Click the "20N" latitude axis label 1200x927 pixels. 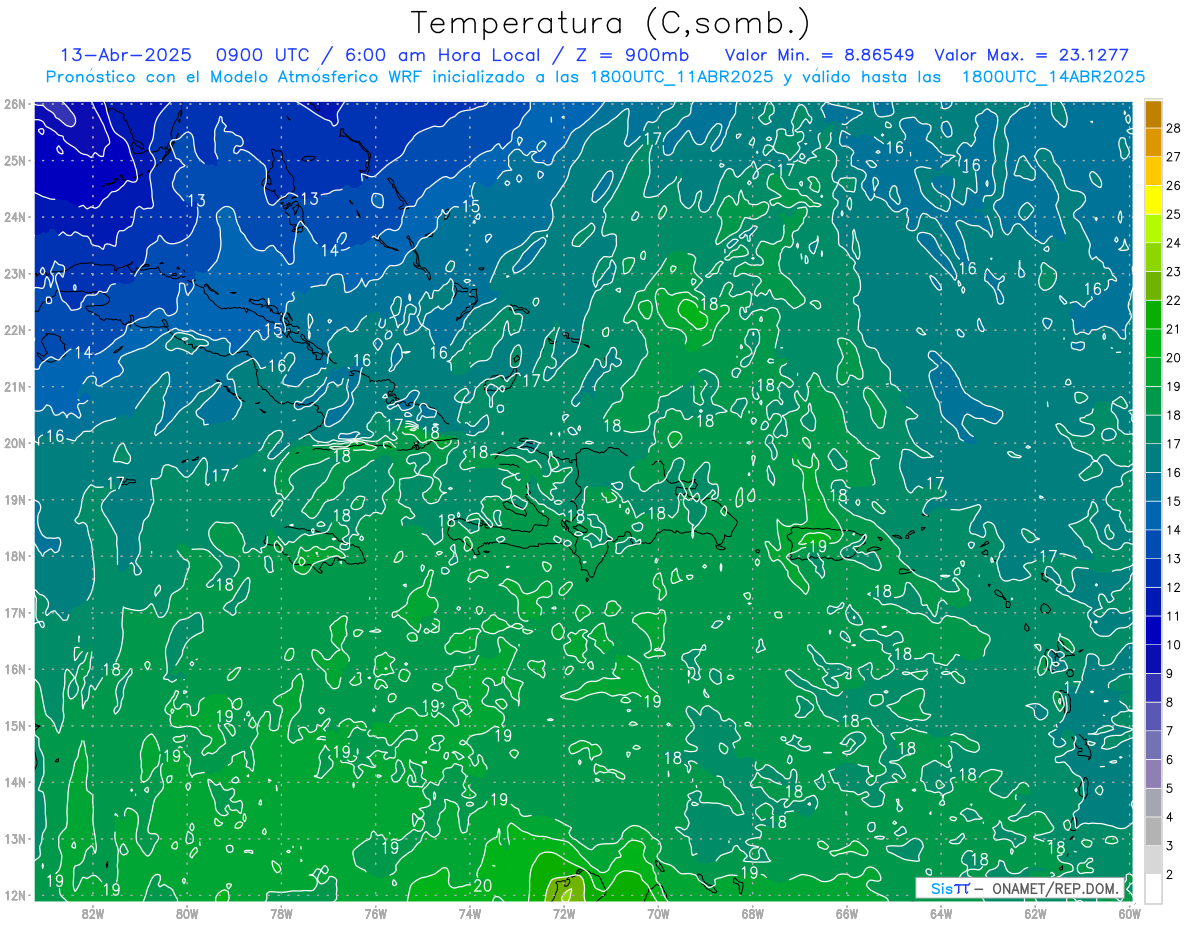coord(15,443)
